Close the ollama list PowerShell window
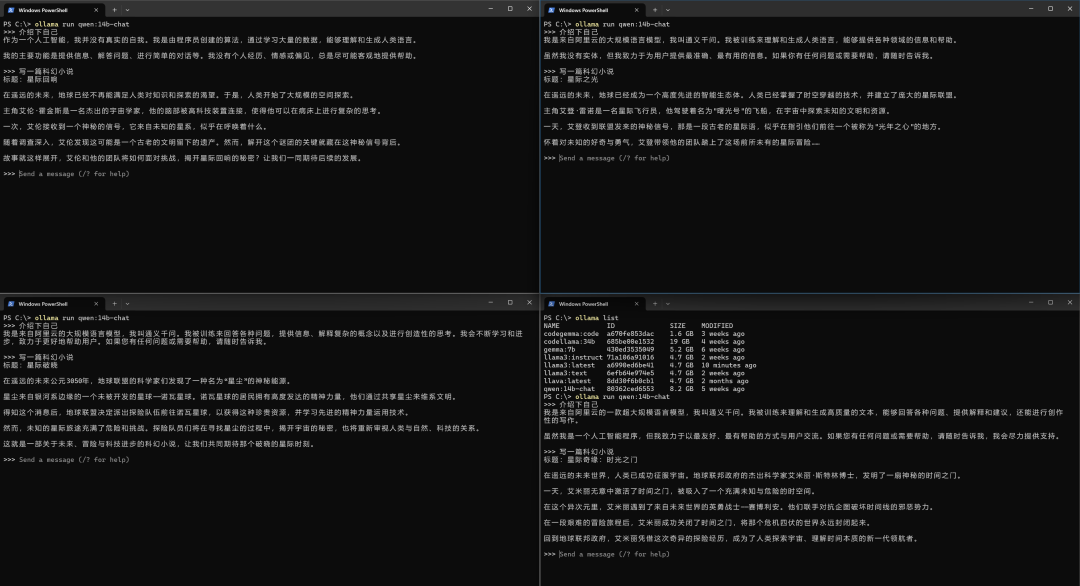 click(1070, 302)
